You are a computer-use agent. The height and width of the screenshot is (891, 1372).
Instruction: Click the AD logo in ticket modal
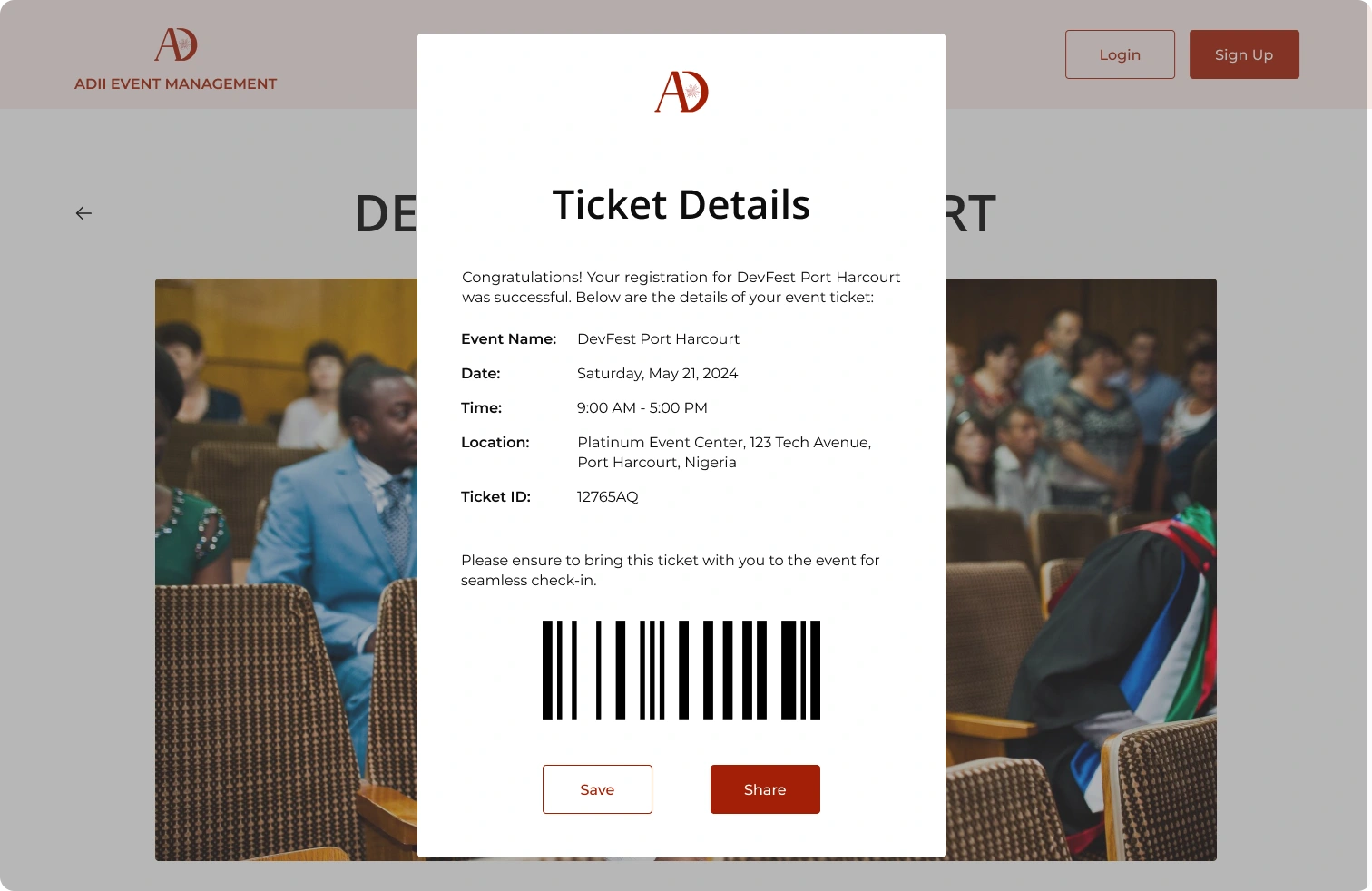(681, 92)
